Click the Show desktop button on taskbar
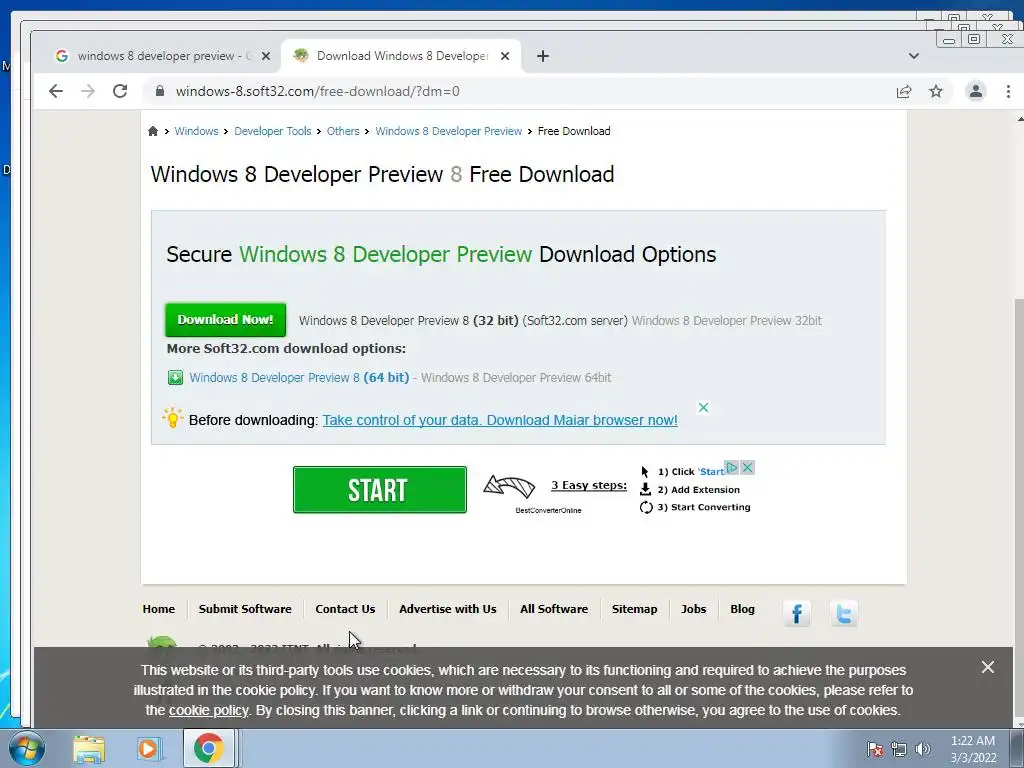The height and width of the screenshot is (768, 1024). point(1017,748)
